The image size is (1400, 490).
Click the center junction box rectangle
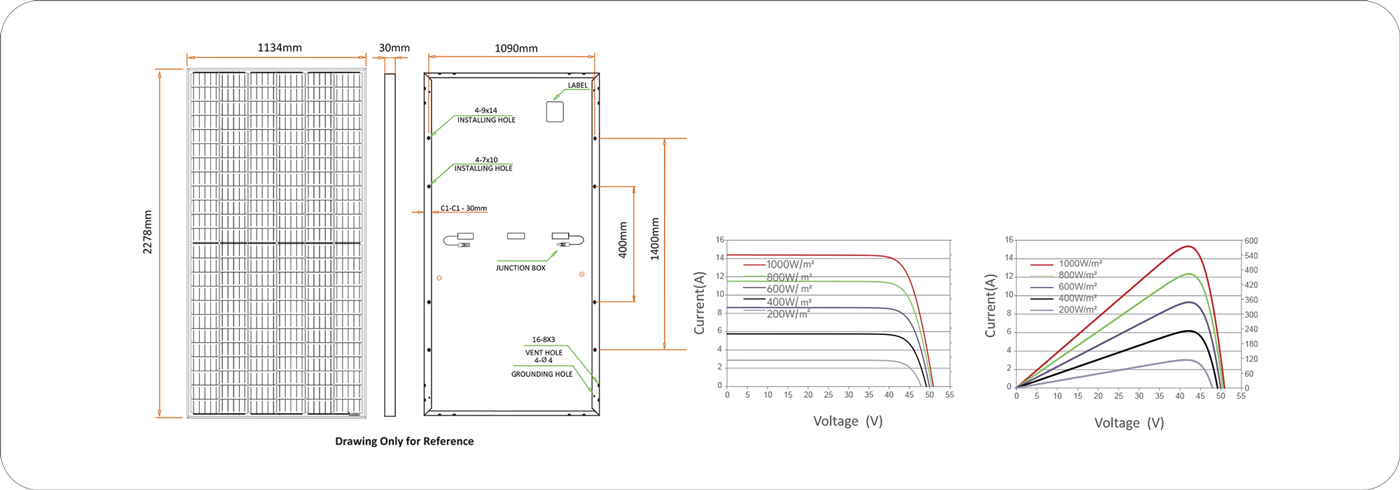tap(516, 237)
